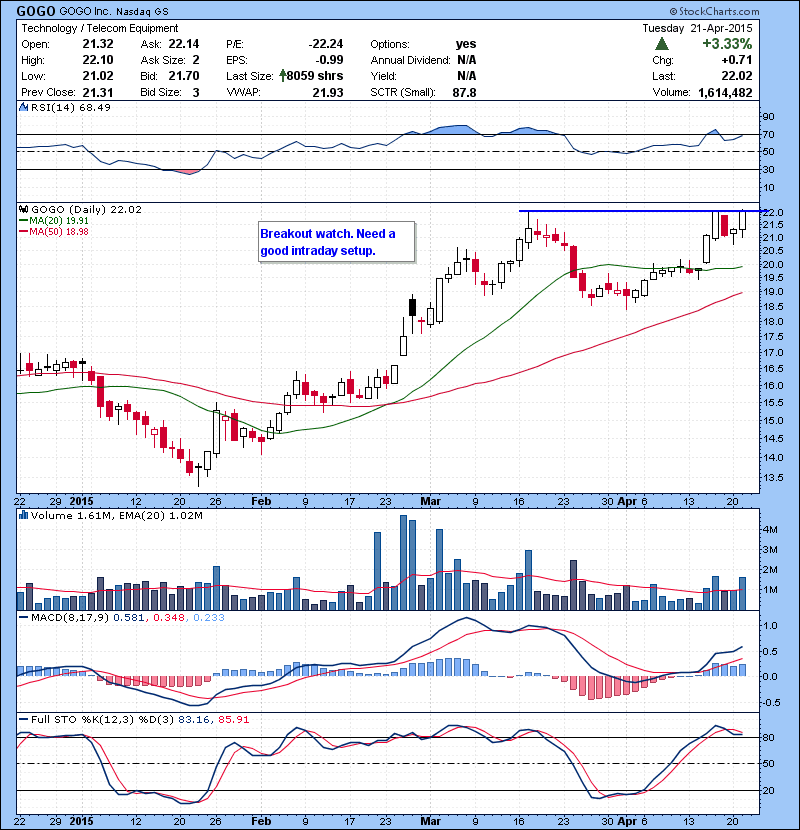Click the Low value 21.02

98,76
